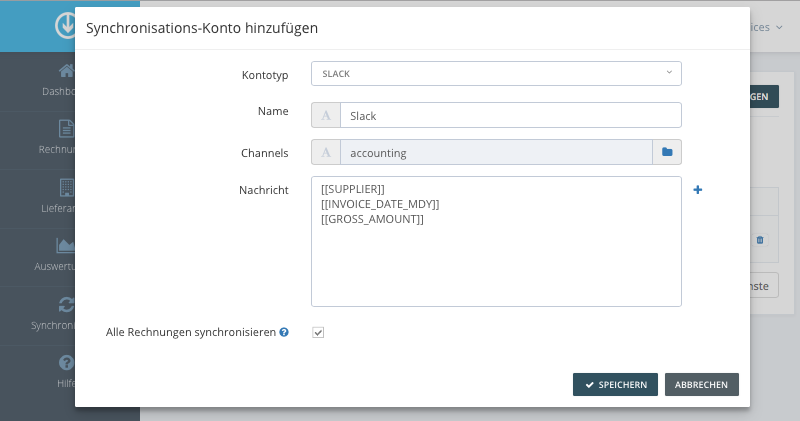The height and width of the screenshot is (421, 800).
Task: Click [[GROSS_AMOUNT]] line in message
Action: click(x=372, y=219)
